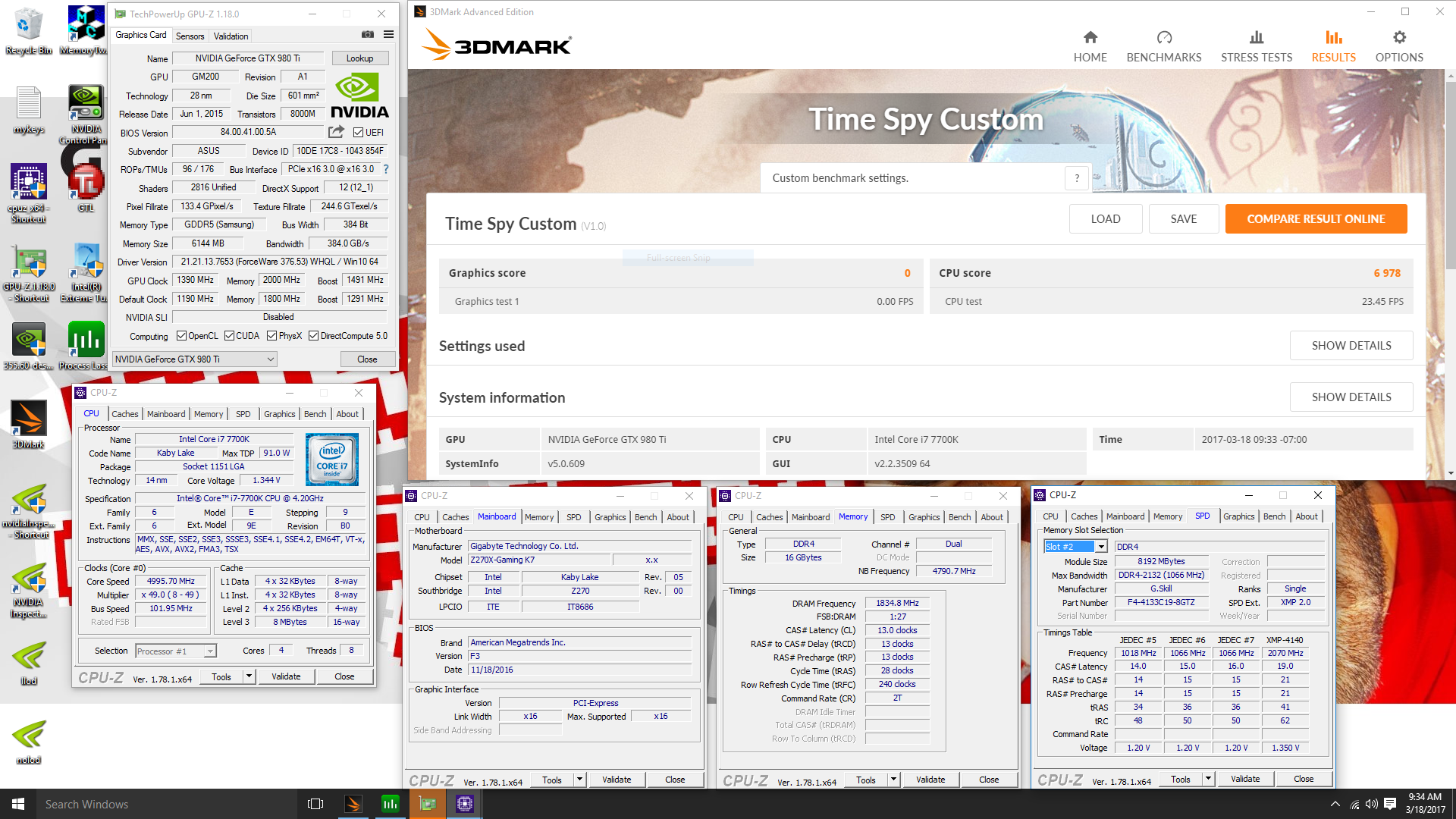Viewport: 1456px width, 819px height.
Task: Close the GPU-Z window via Close button
Action: 367,359
